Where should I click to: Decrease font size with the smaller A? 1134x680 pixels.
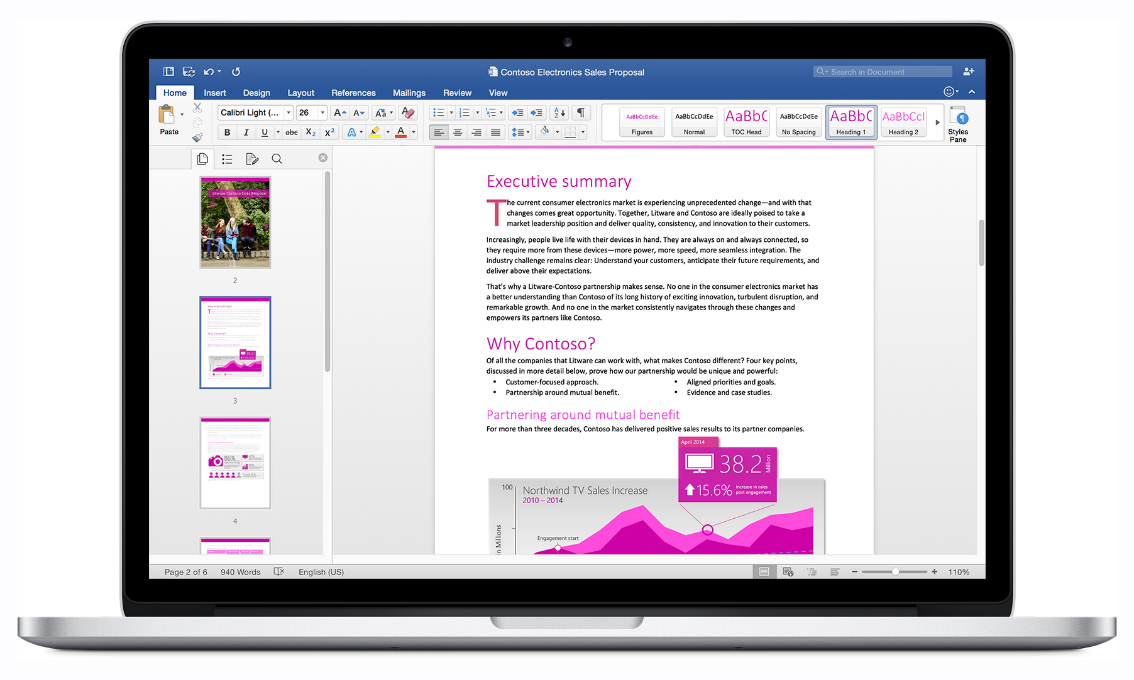[358, 113]
